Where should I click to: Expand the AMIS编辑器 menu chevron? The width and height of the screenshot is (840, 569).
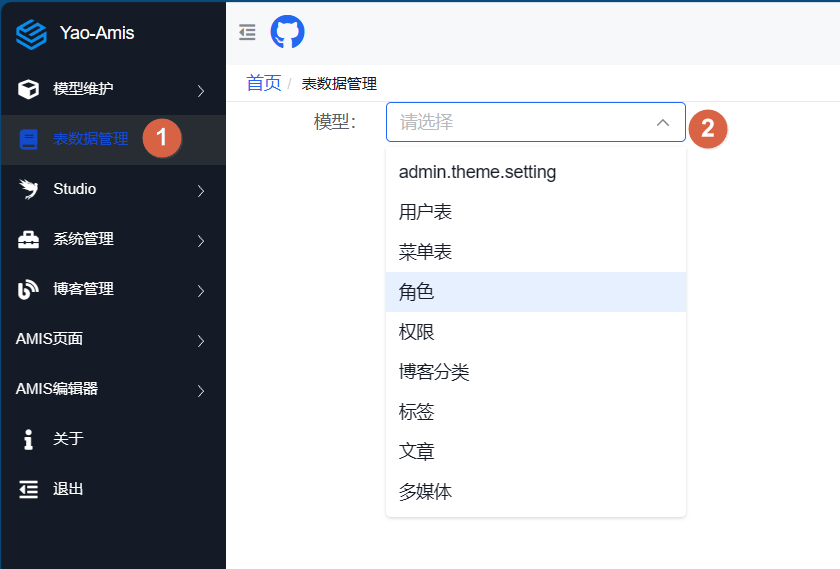coord(200,391)
